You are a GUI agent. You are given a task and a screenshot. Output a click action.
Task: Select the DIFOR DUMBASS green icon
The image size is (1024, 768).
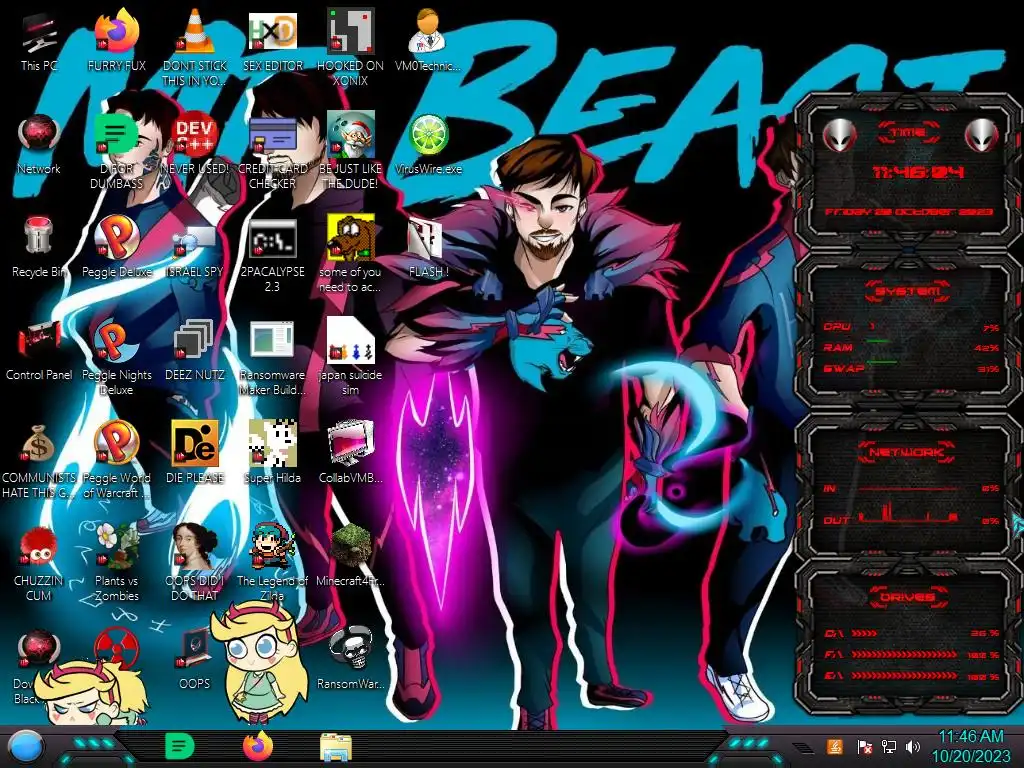pyautogui.click(x=116, y=152)
